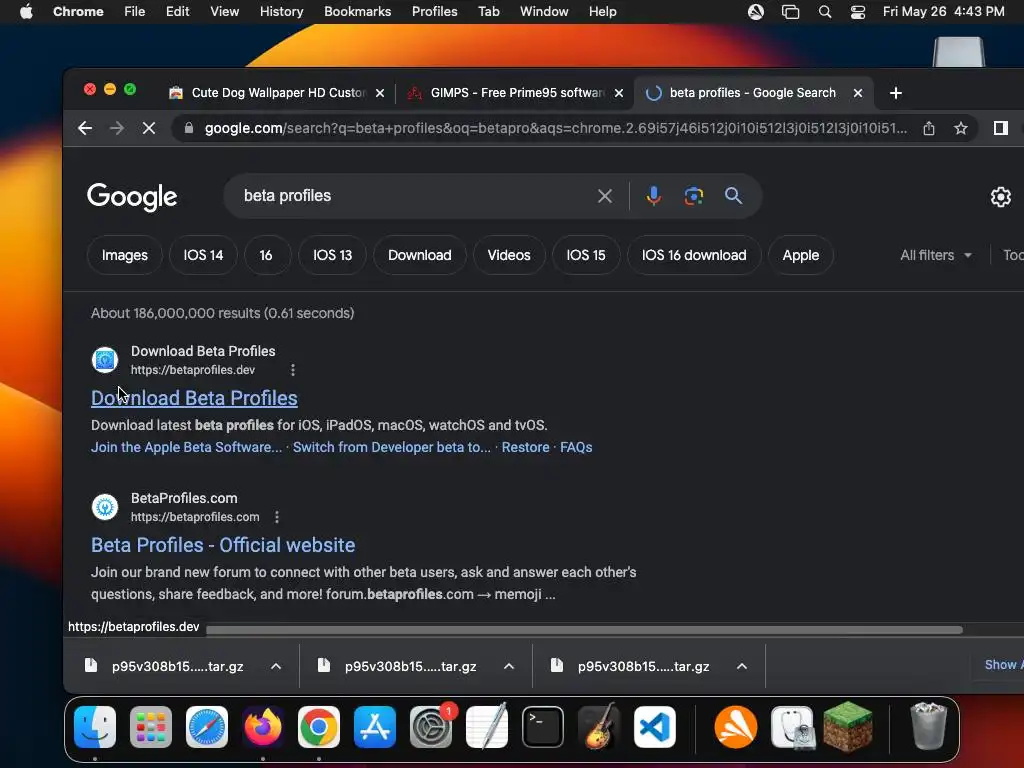This screenshot has height=768, width=1024.
Task: Open the History menu
Action: [x=281, y=12]
